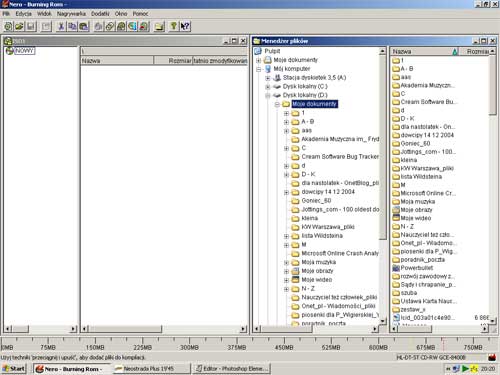Viewport: 500px width, 375px height.
Task: Select the Goniec_60 folder in tree
Action: [x=316, y=201]
